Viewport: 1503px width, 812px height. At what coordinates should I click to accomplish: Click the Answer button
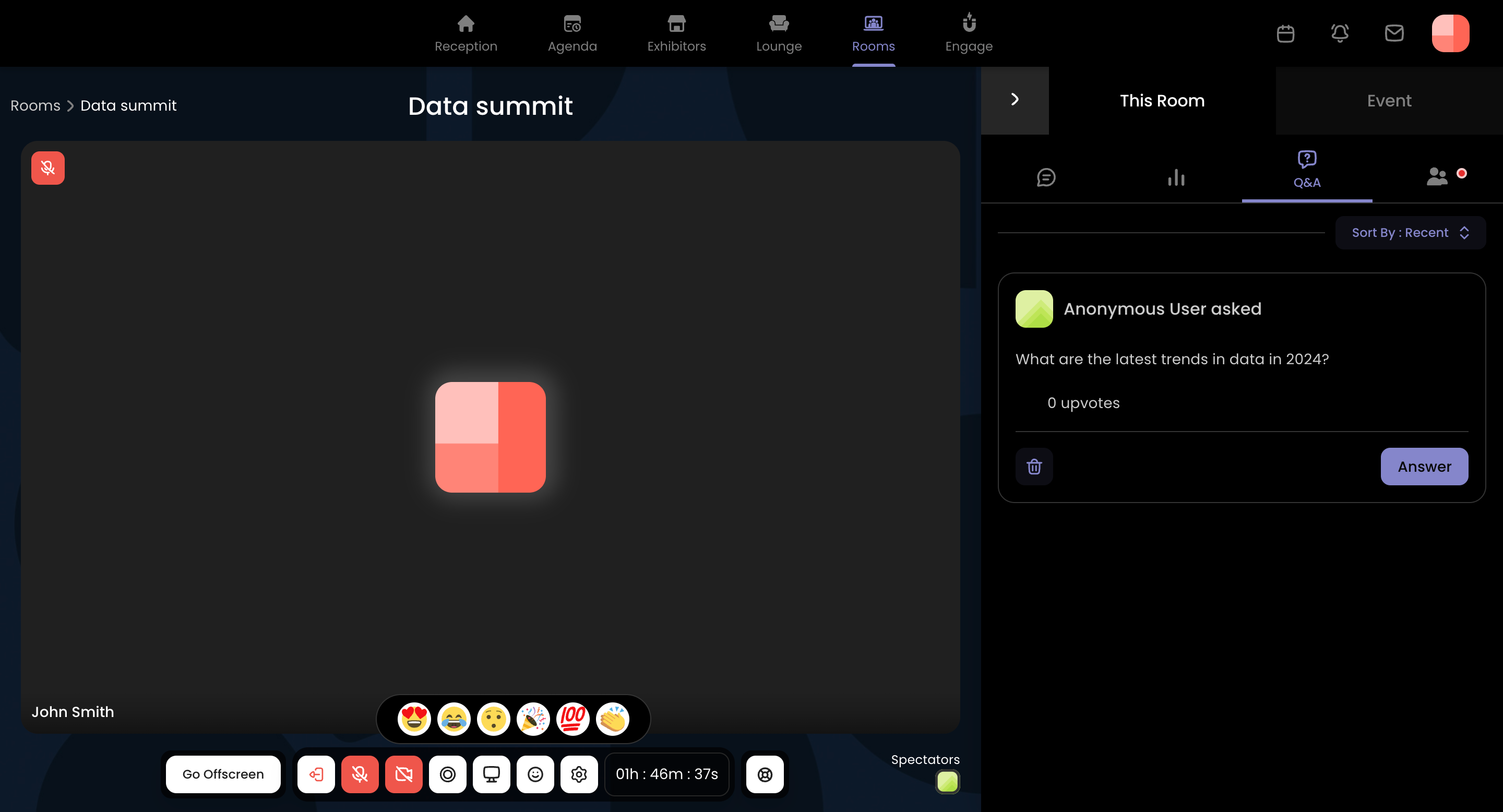coord(1424,466)
